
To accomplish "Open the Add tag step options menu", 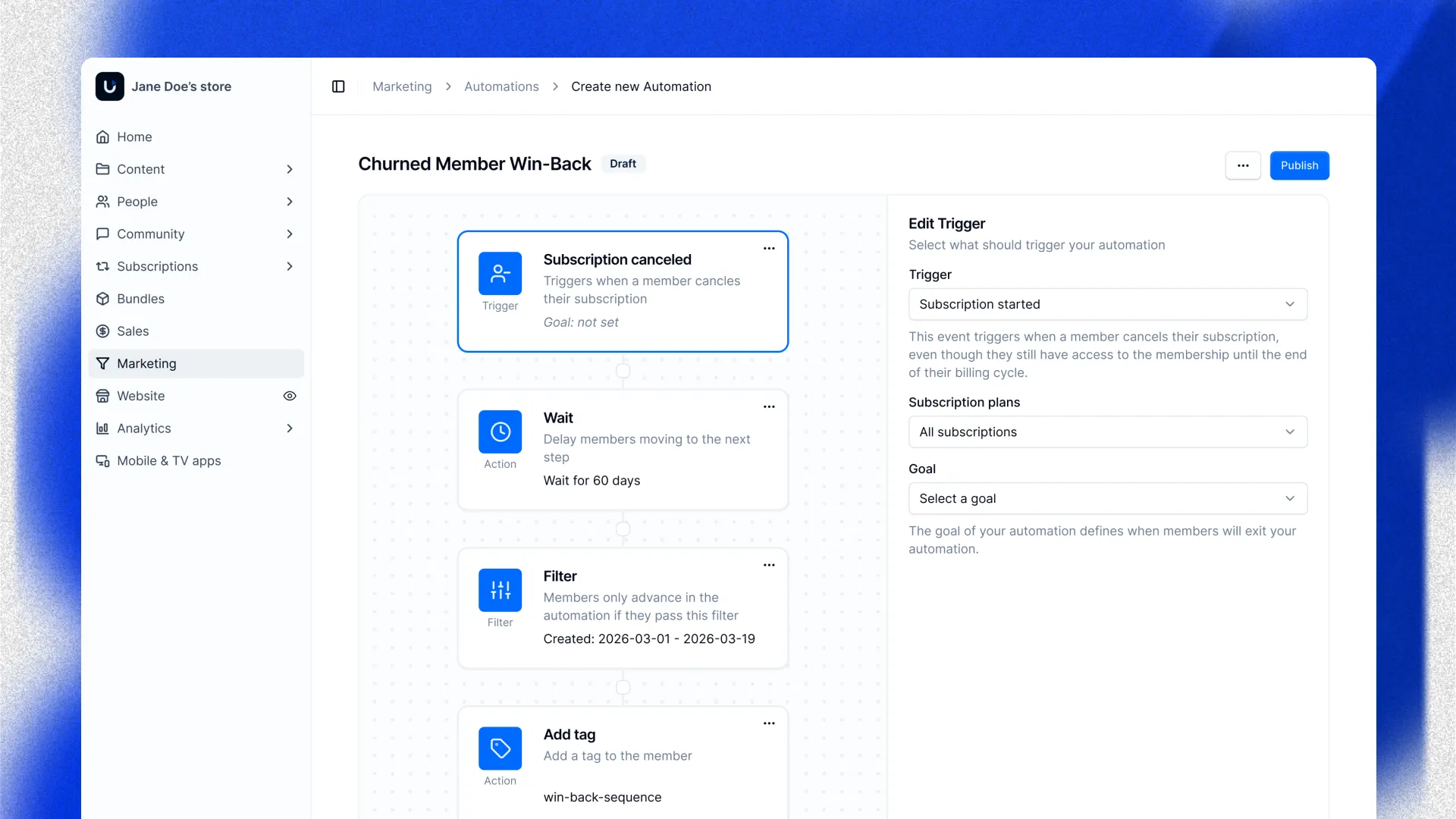I will (769, 724).
